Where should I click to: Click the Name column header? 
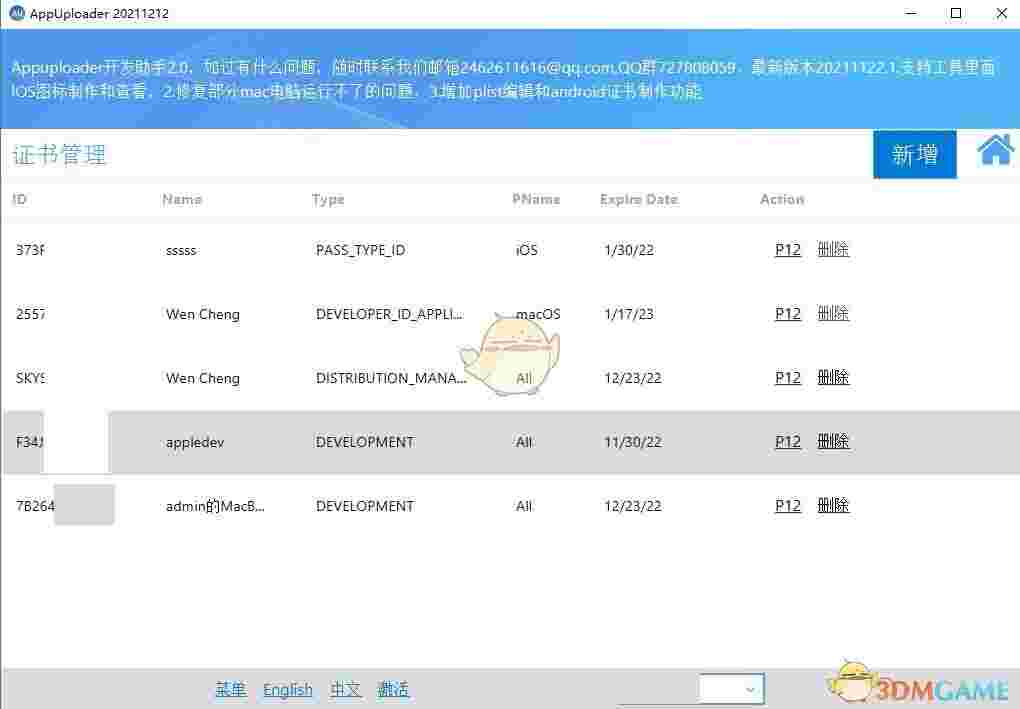[x=181, y=199]
